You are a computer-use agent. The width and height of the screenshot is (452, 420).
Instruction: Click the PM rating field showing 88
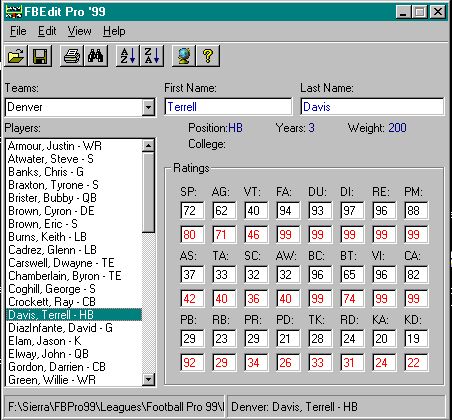[416, 210]
